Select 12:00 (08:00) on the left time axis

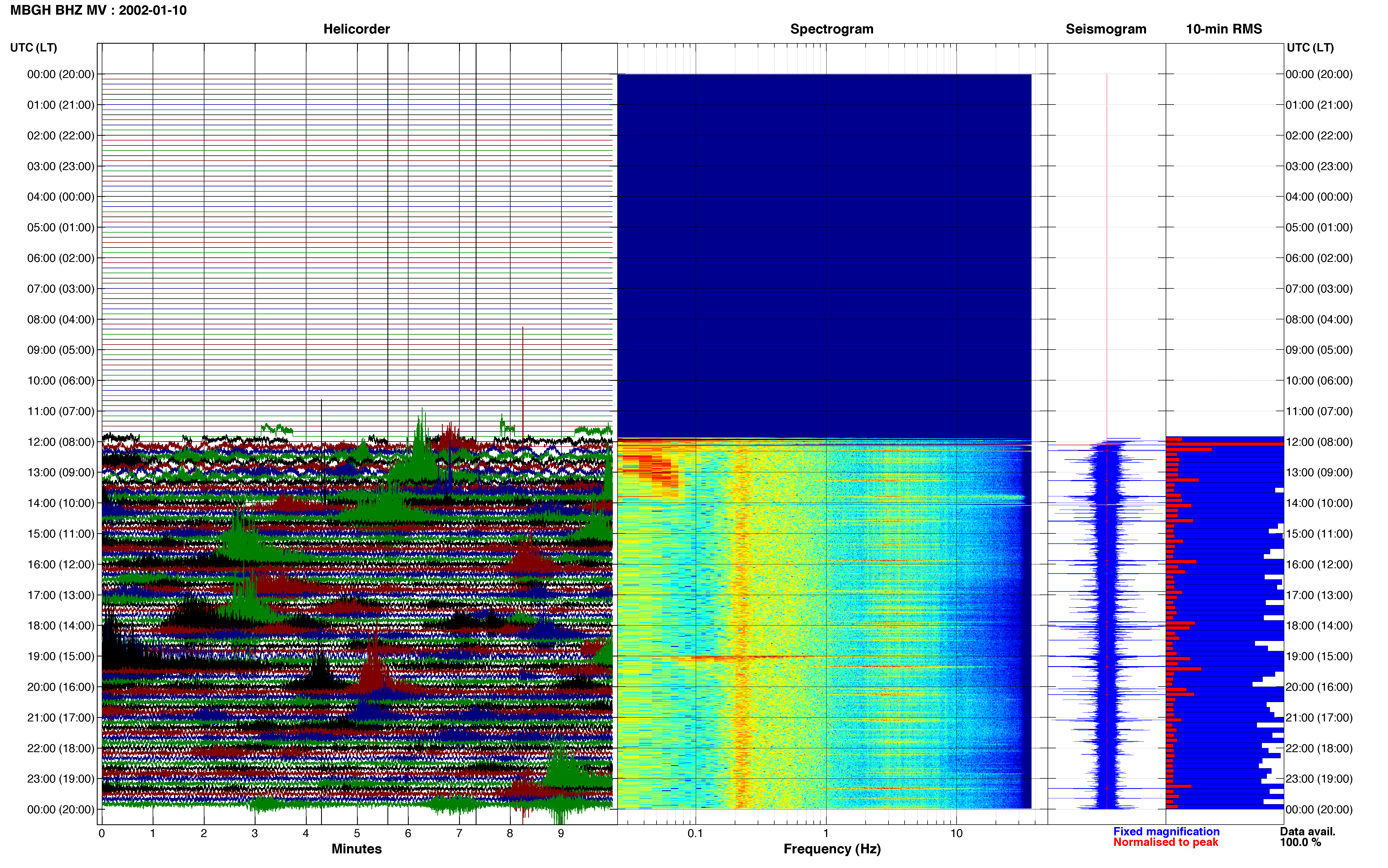click(x=61, y=442)
